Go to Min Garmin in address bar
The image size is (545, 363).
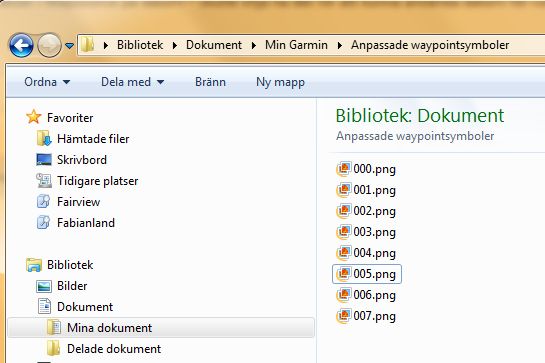(296, 45)
